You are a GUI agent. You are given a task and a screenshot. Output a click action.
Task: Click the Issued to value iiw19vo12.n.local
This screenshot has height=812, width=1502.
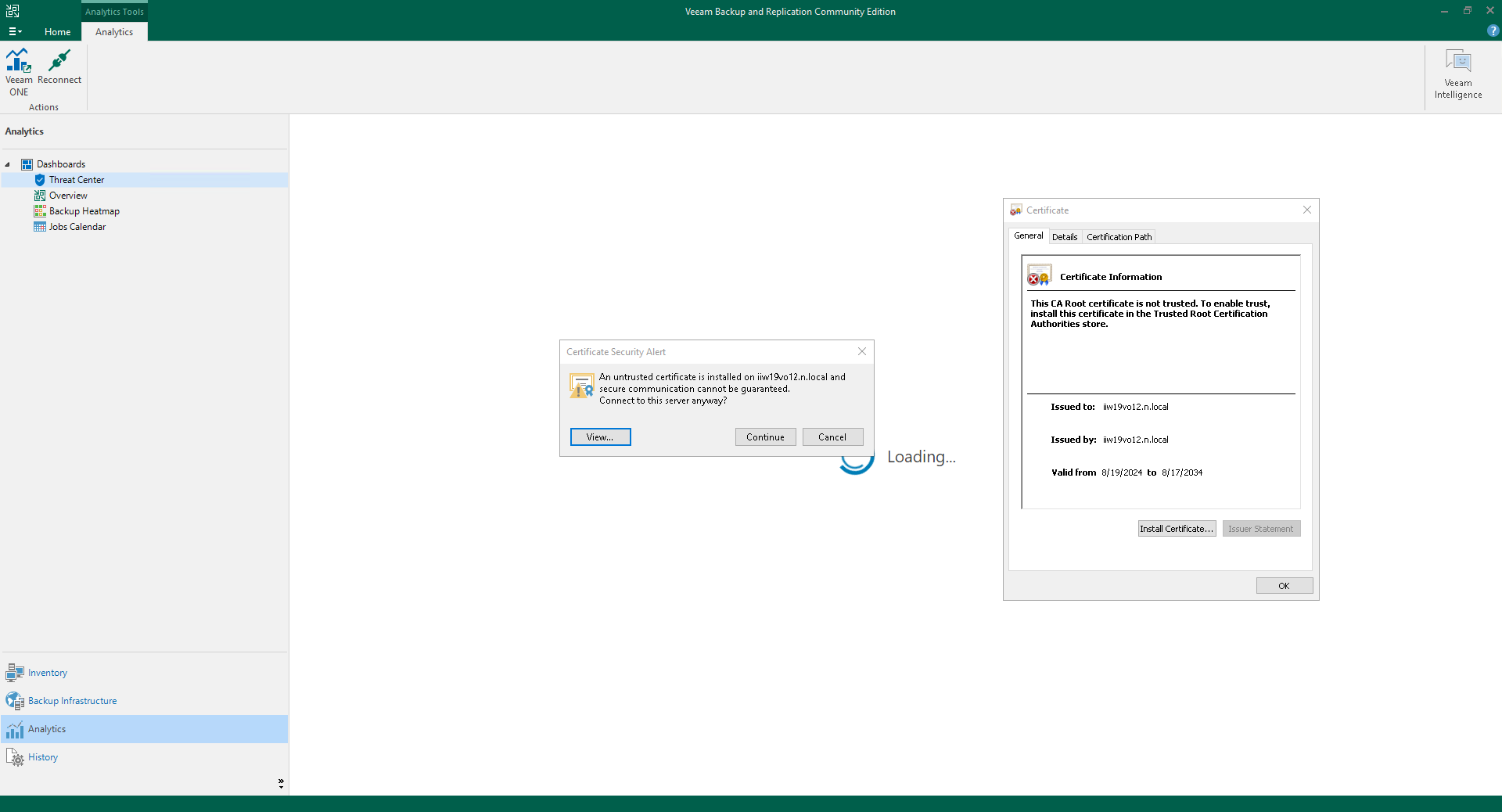(1136, 407)
